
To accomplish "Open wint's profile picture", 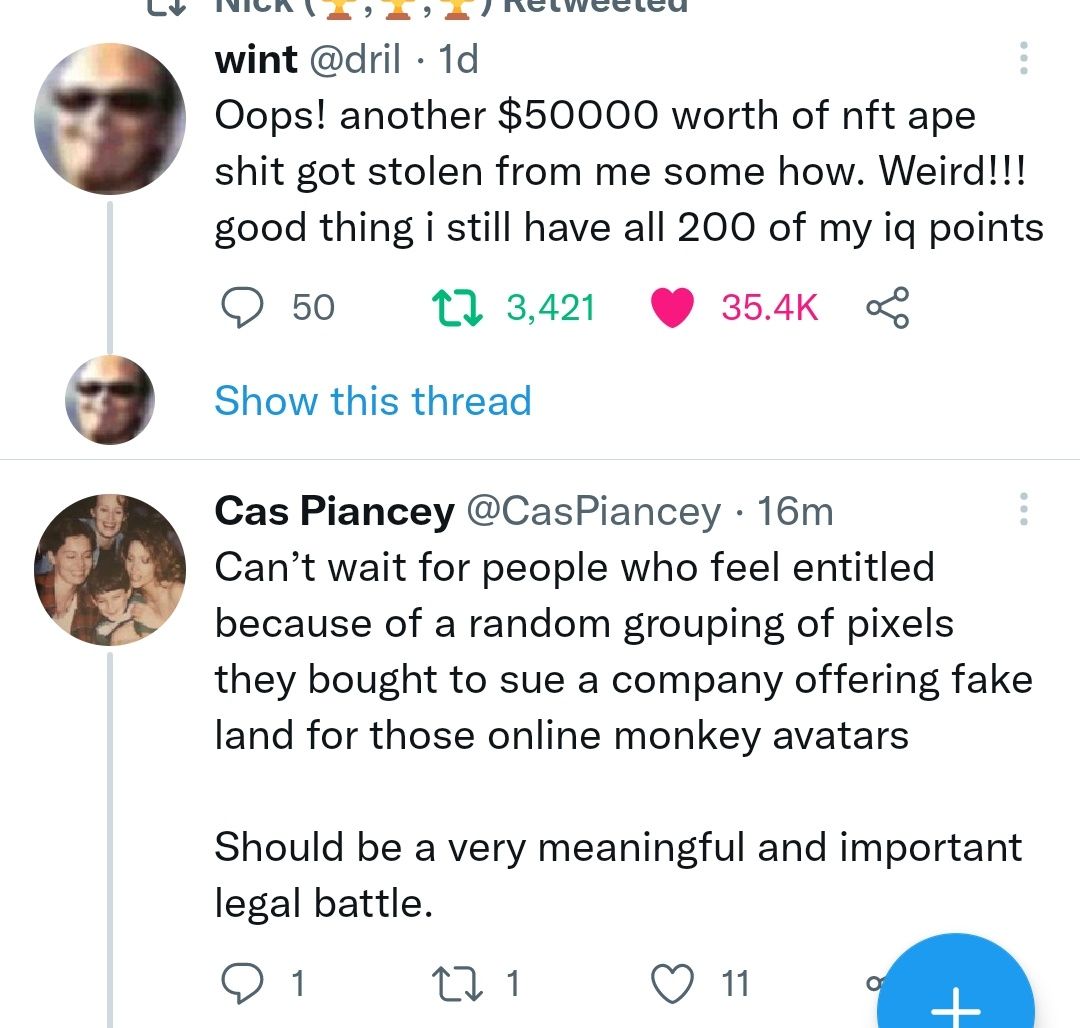I will coord(110,118).
